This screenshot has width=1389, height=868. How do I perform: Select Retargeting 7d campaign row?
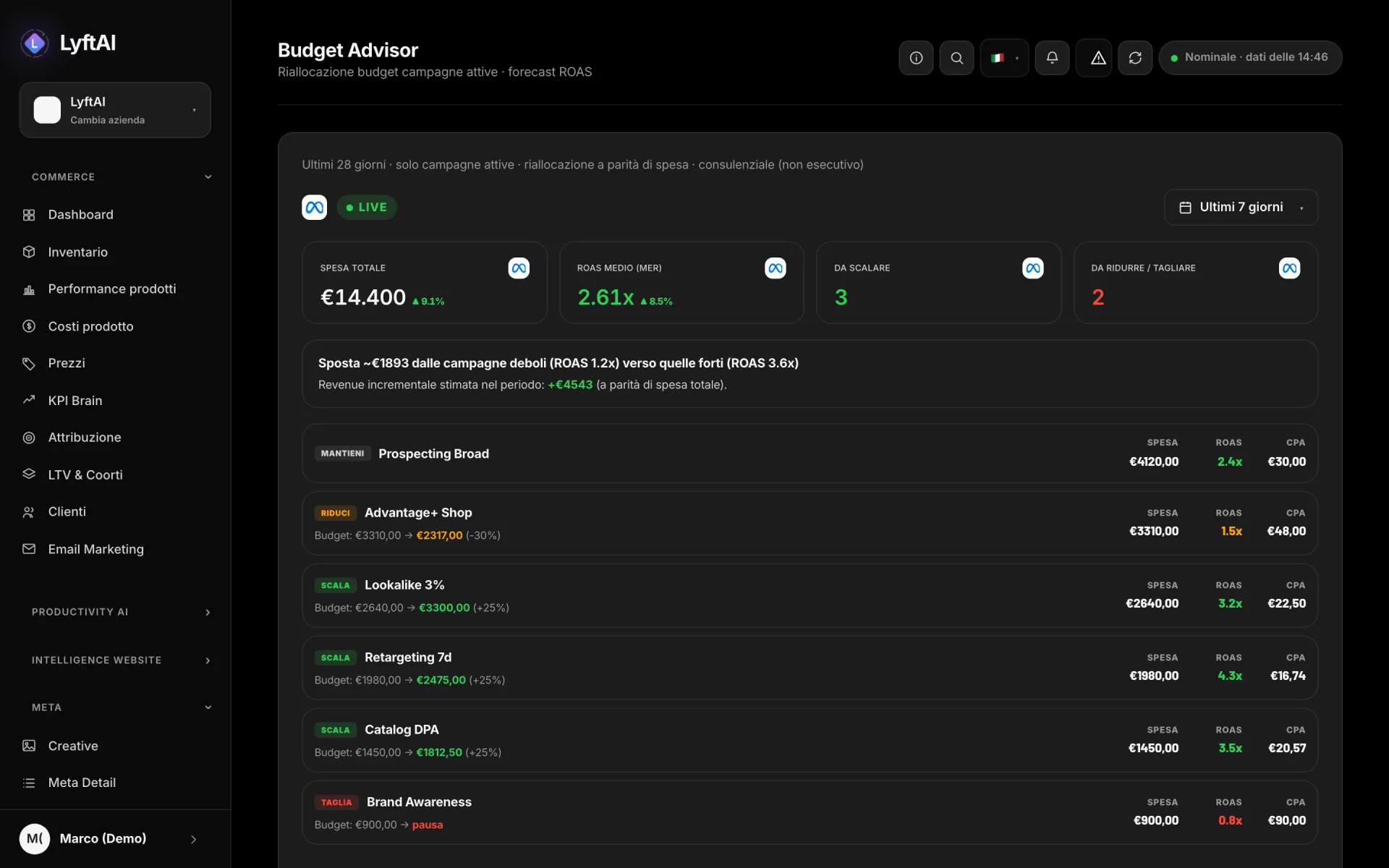pyautogui.click(x=810, y=668)
